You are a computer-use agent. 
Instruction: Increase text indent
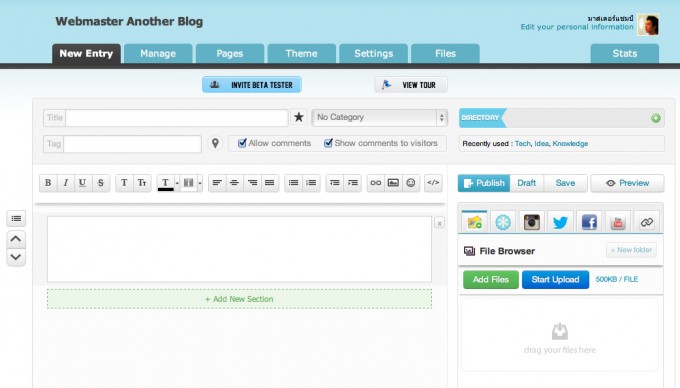[x=353, y=183]
